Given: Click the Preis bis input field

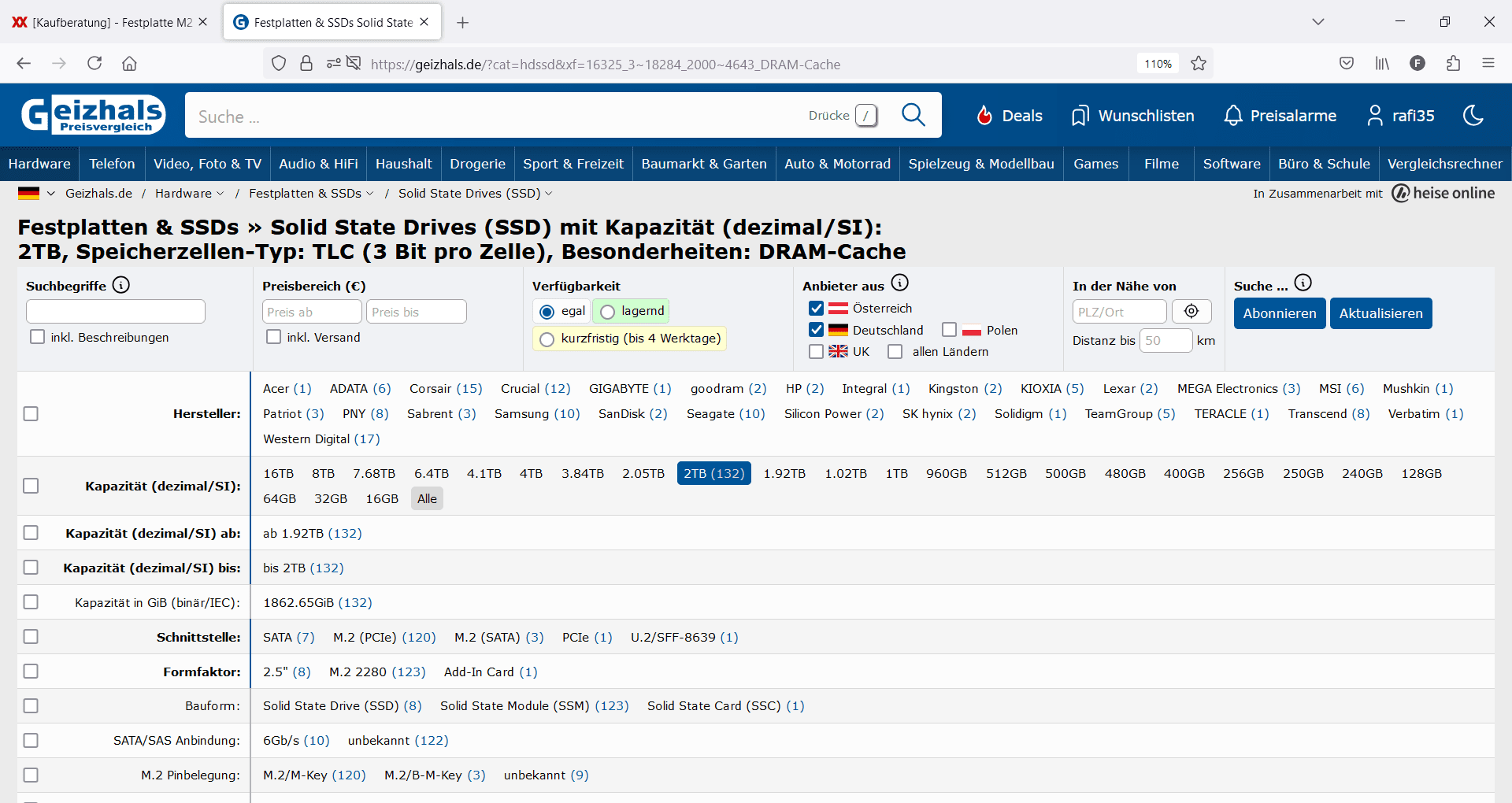Looking at the screenshot, I should tap(416, 312).
